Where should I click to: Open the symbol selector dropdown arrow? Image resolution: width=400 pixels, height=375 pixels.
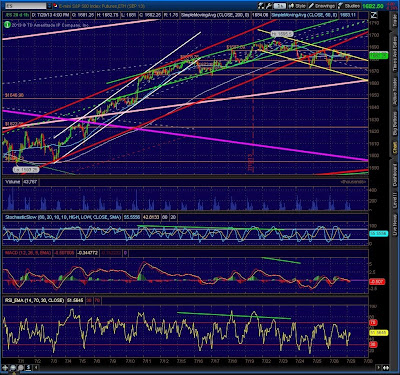click(x=49, y=6)
